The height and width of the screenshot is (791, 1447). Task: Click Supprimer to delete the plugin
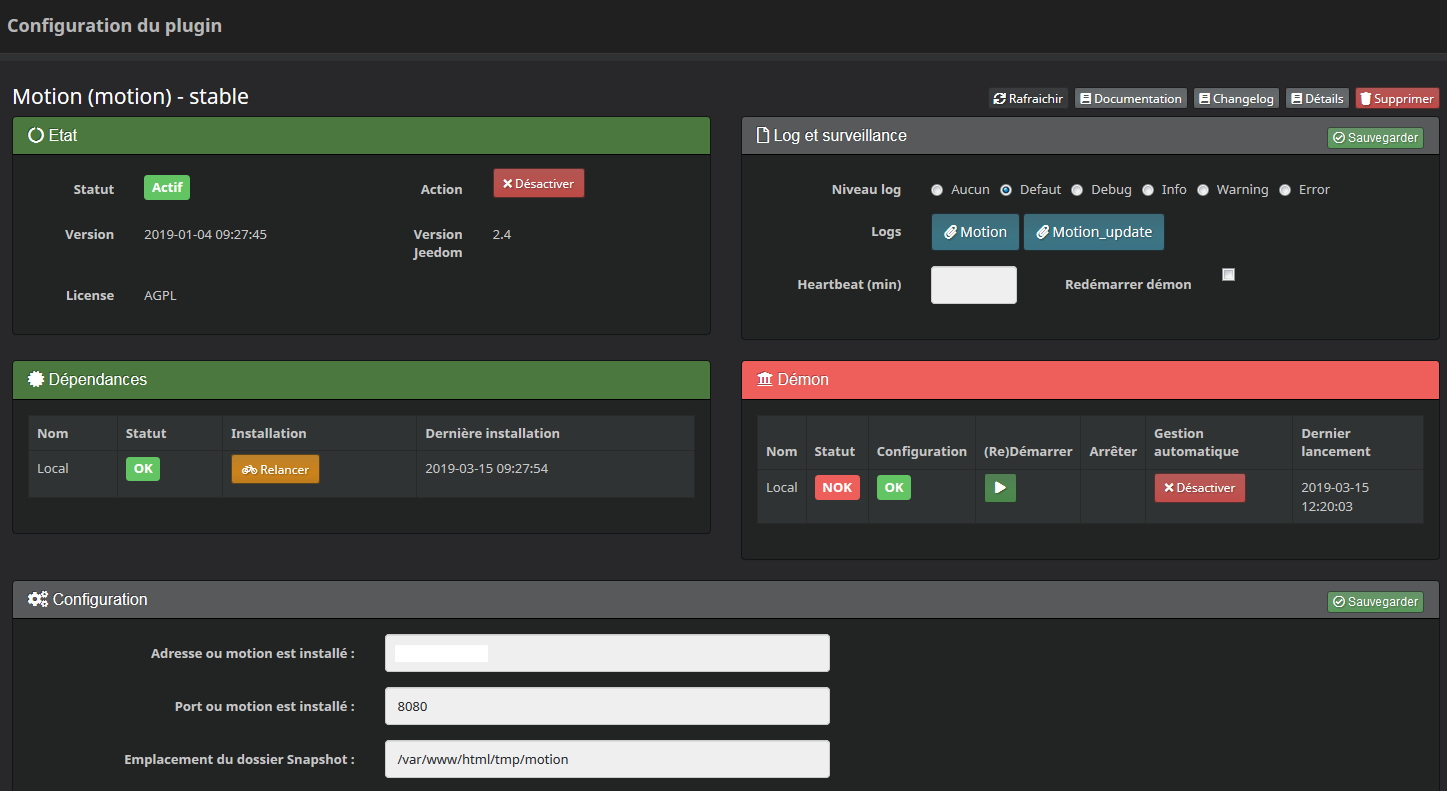click(x=1397, y=98)
